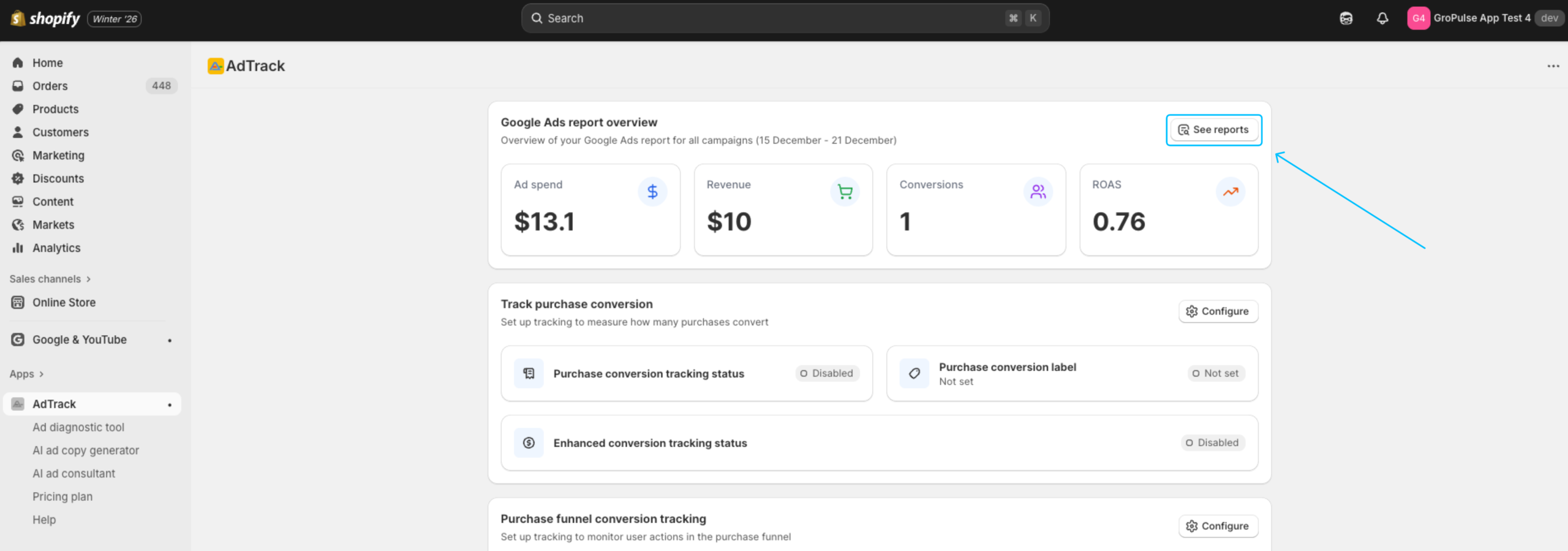Click the Revenue shopping cart icon
The image size is (1568, 551).
pos(845,192)
